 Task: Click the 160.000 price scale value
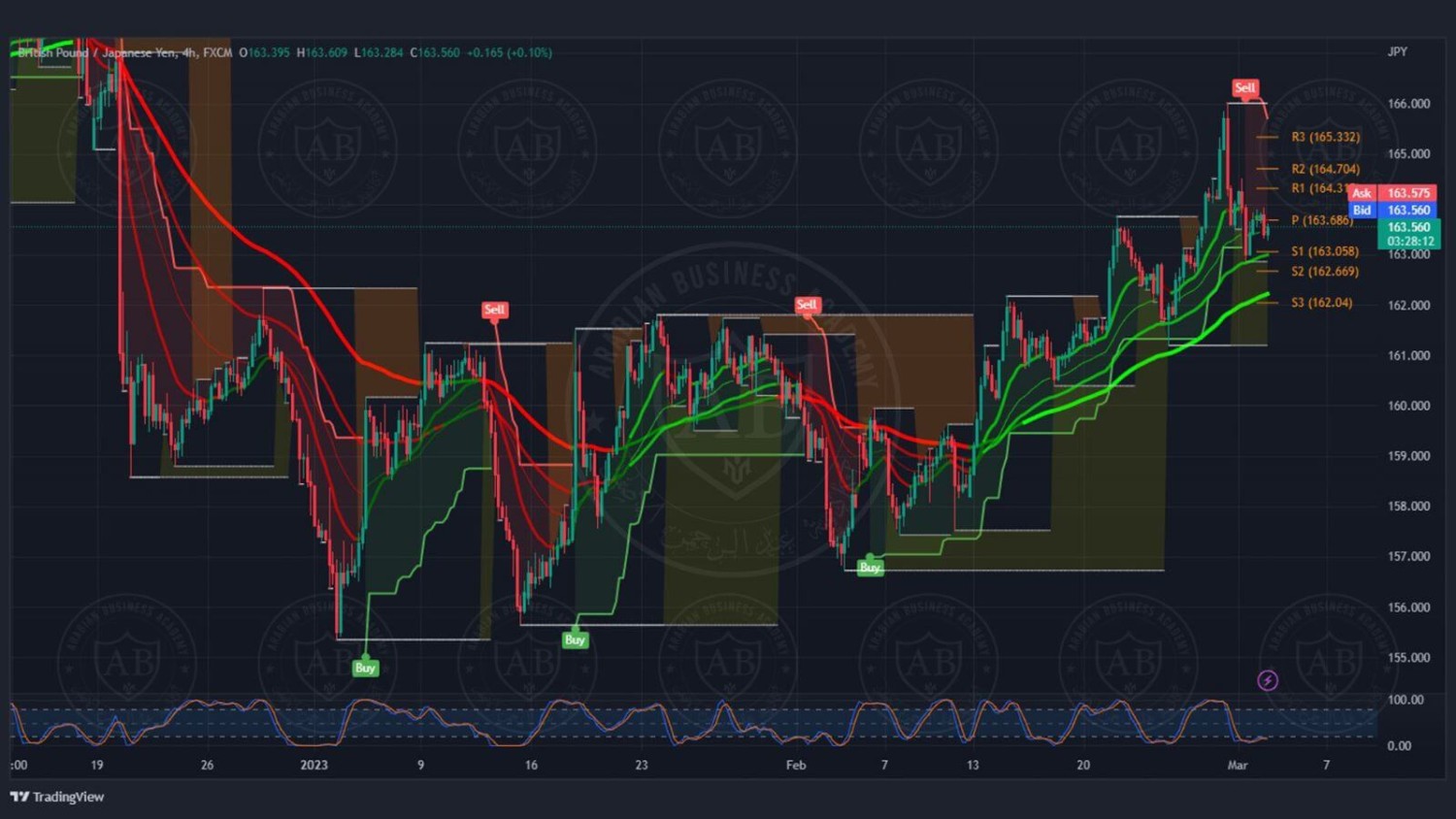pyautogui.click(x=1408, y=406)
